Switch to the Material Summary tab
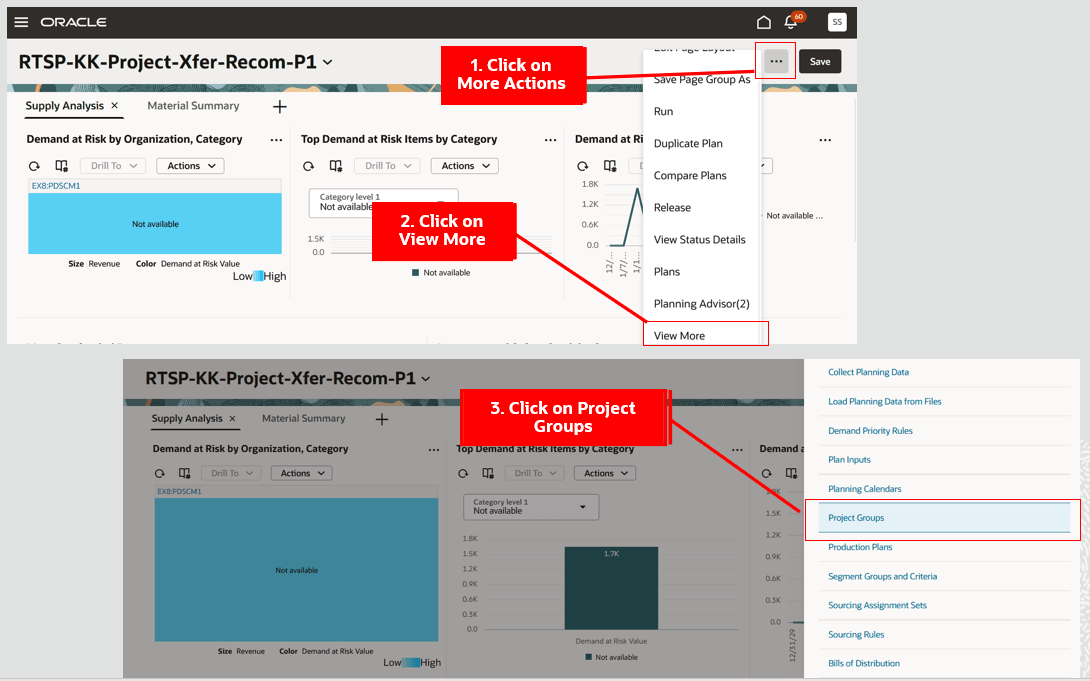The width and height of the screenshot is (1090, 681). [193, 106]
